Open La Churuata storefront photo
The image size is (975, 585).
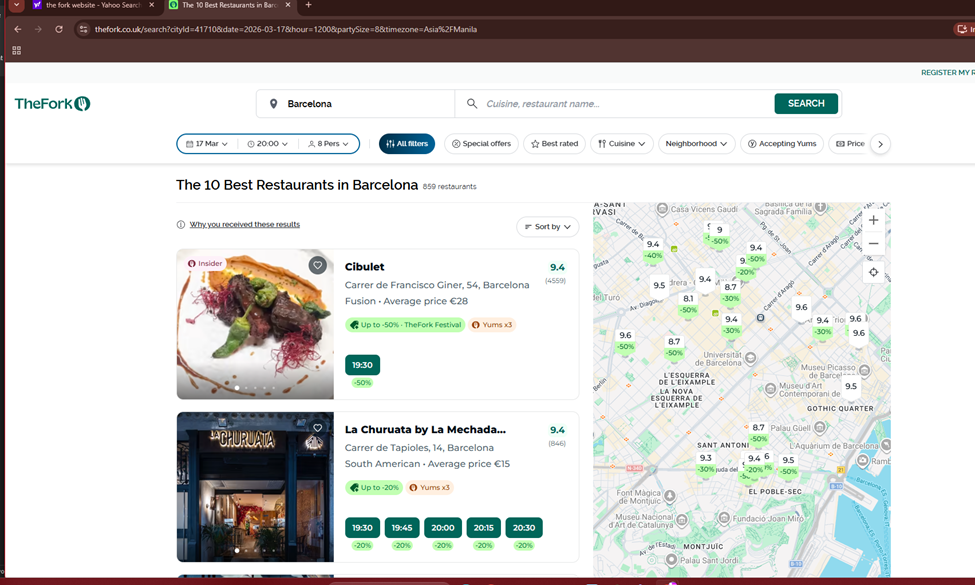pyautogui.click(x=256, y=487)
